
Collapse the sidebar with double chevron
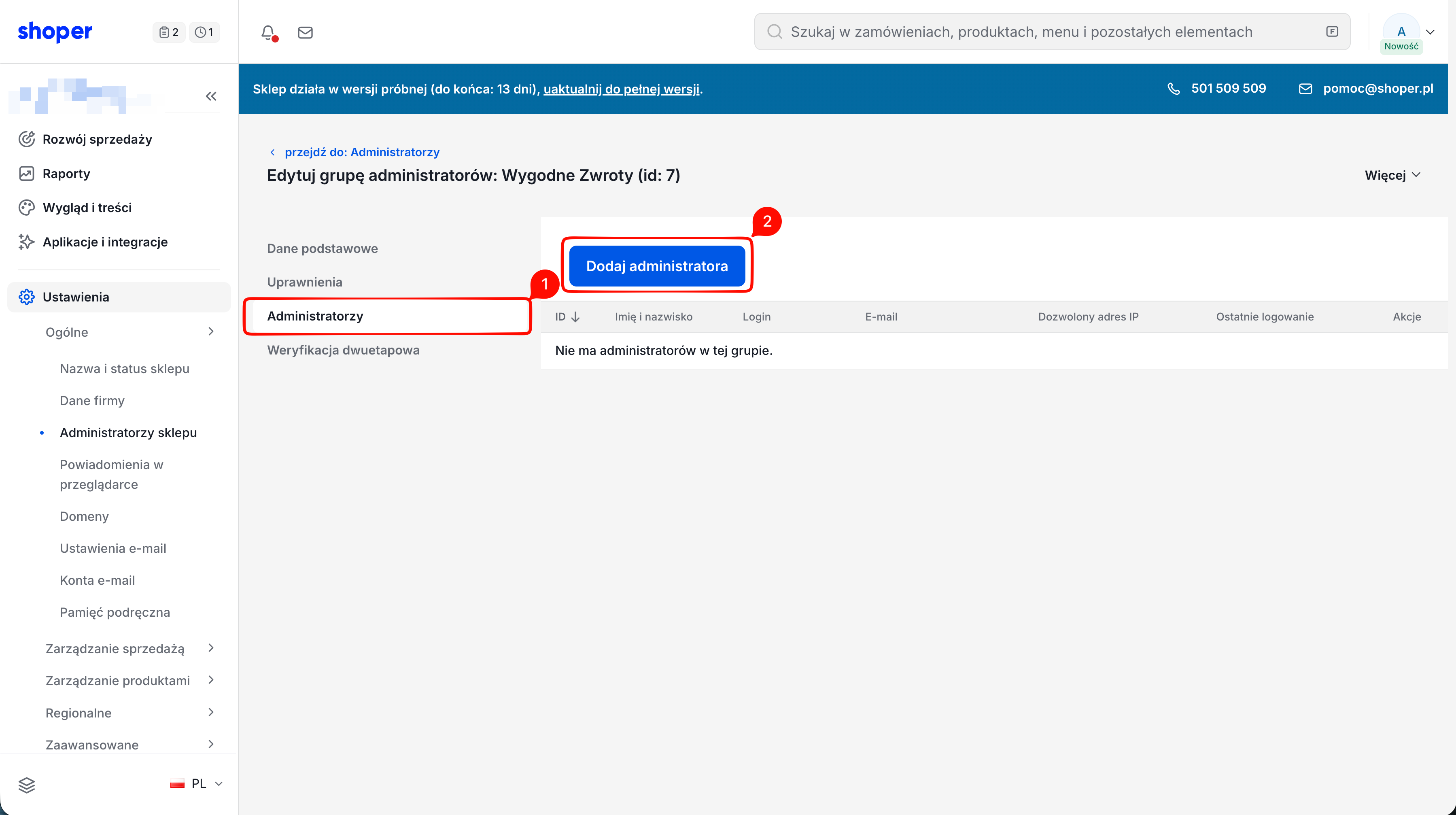211,96
